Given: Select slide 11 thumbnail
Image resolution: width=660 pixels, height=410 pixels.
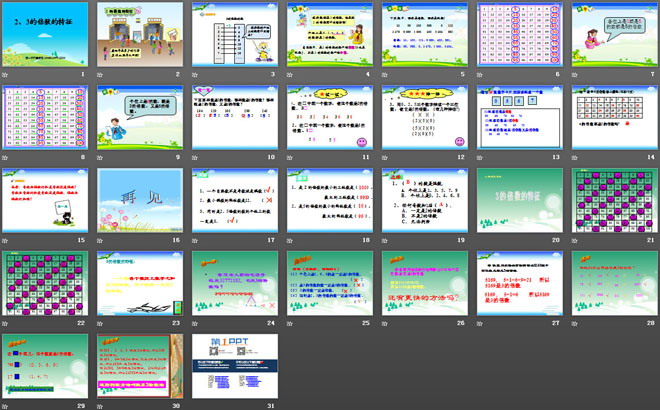Looking at the screenshot, I should pyautogui.click(x=330, y=117).
